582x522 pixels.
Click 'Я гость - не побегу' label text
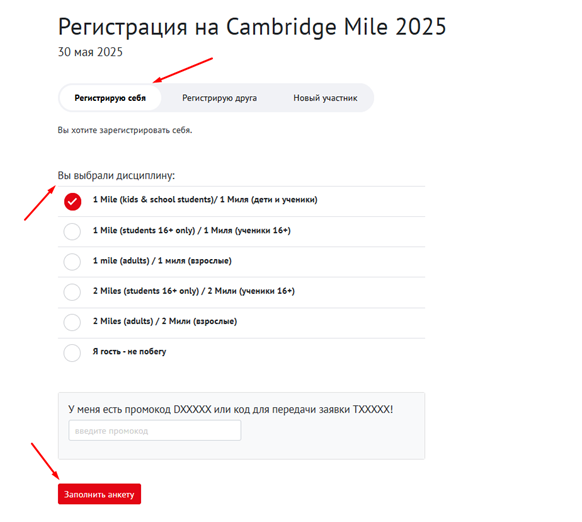pyautogui.click(x=129, y=352)
